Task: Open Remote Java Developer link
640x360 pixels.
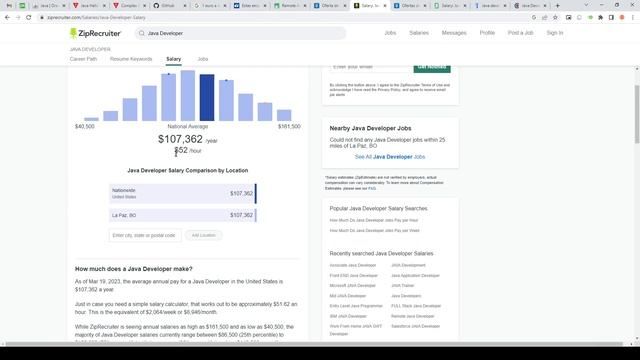Action: pos(413,316)
